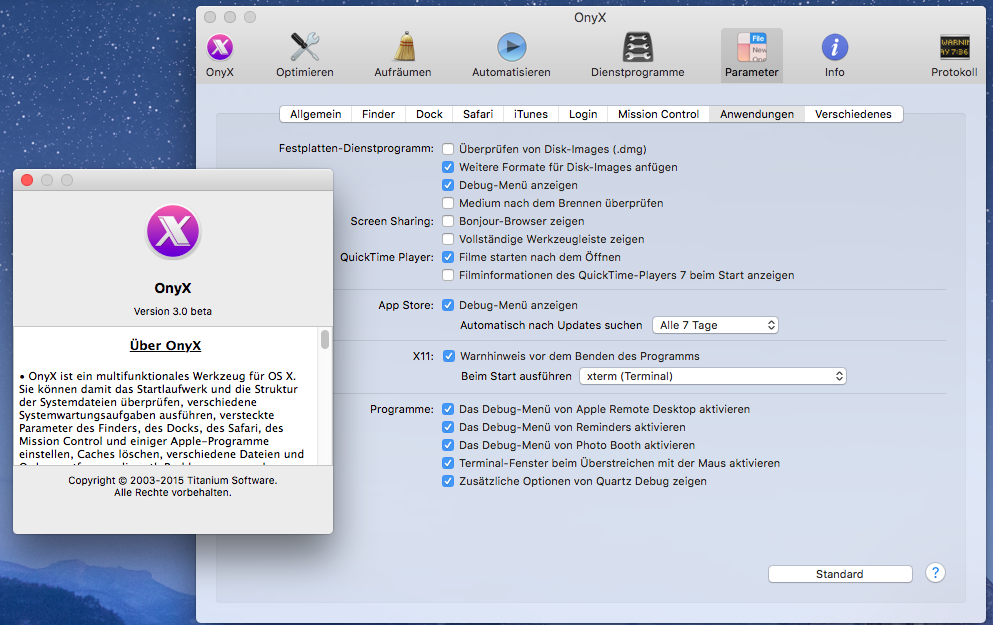993x625 pixels.
Task: Switch to the Safari tab
Action: pyautogui.click(x=478, y=114)
